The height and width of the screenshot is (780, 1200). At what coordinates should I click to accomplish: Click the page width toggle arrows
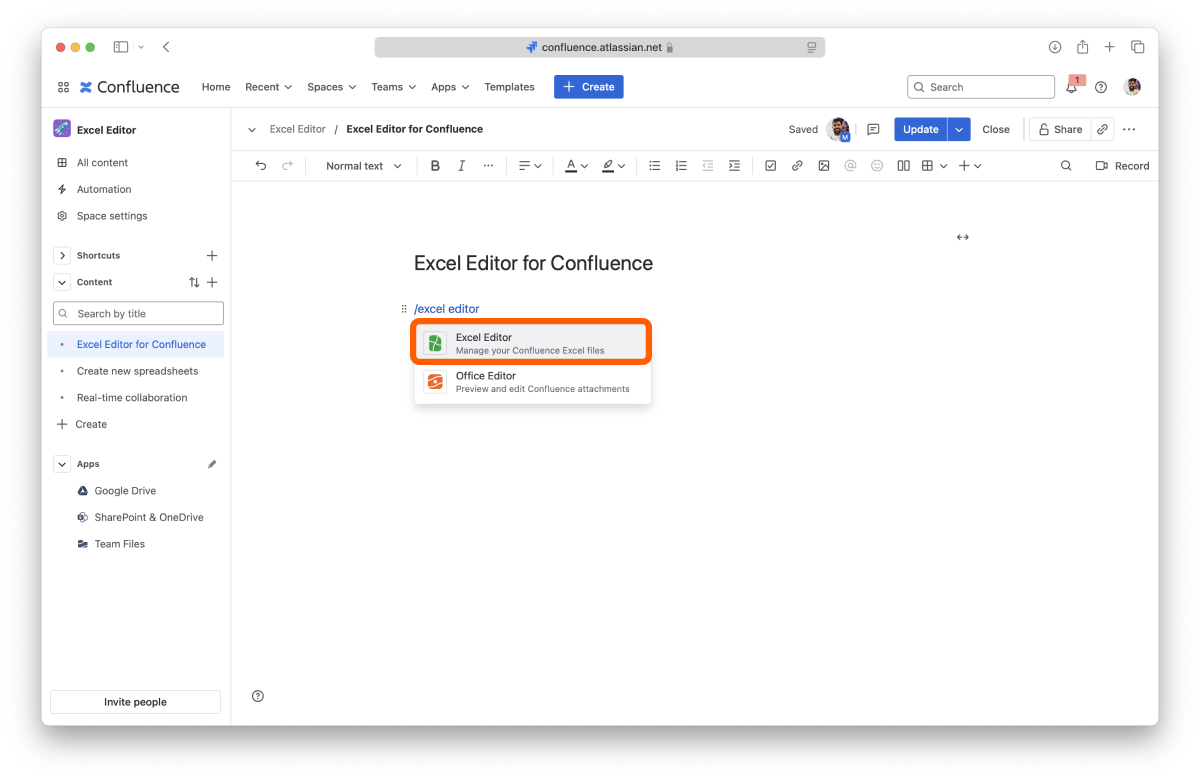tap(962, 237)
